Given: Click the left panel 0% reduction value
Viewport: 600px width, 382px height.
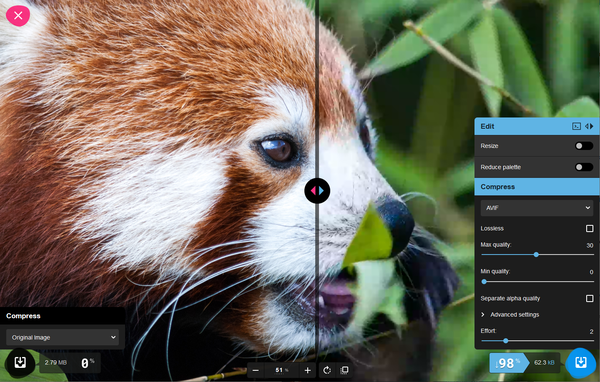Looking at the screenshot, I should [x=88, y=363].
